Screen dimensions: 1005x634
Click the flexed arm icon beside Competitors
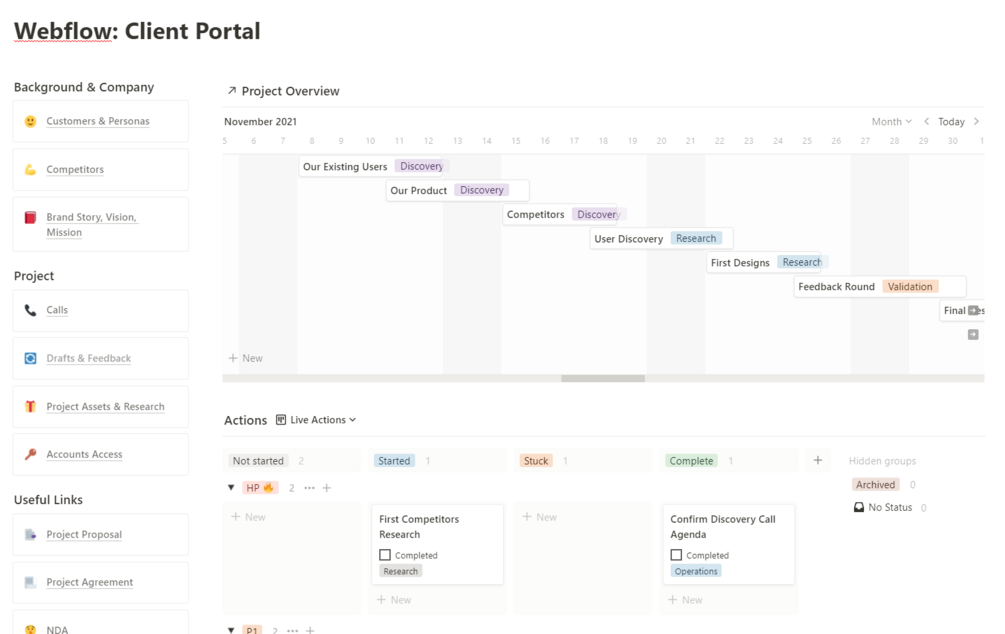pos(30,169)
